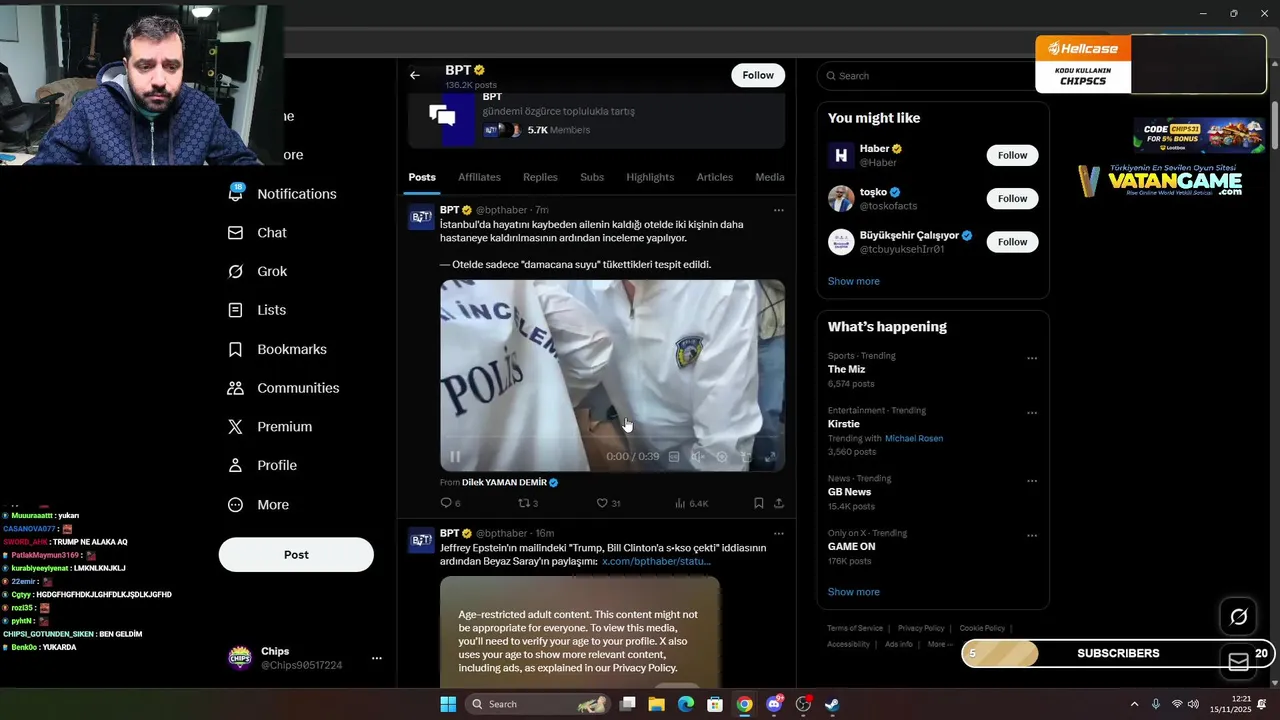Open the taskbar volume control
Image resolution: width=1280 pixels, height=720 pixels.
pos(1193,704)
